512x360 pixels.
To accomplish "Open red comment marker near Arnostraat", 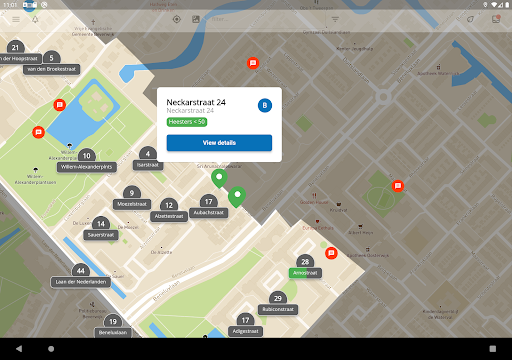I will tap(331, 253).
